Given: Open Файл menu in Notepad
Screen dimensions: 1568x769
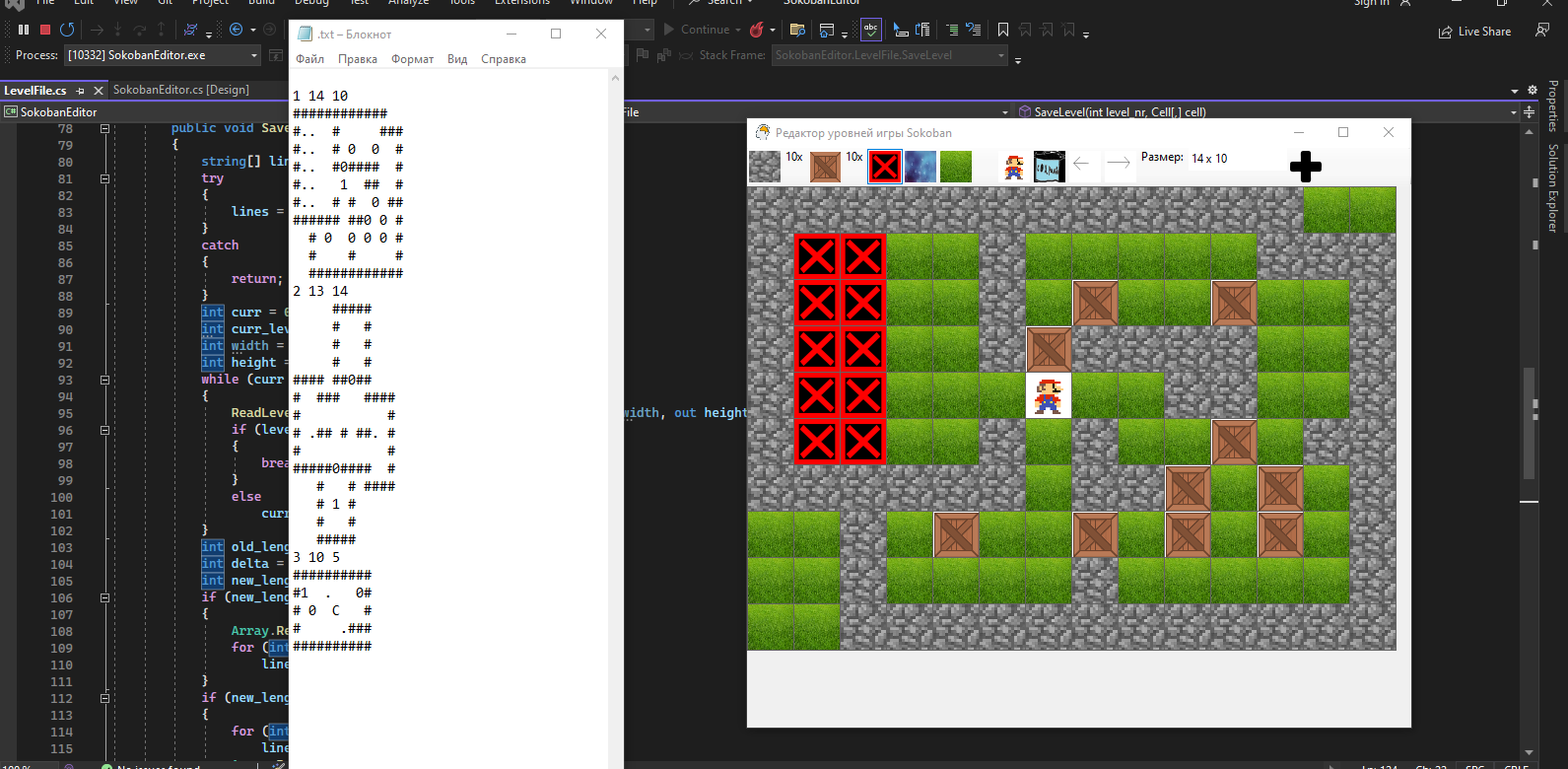Looking at the screenshot, I should click(310, 59).
